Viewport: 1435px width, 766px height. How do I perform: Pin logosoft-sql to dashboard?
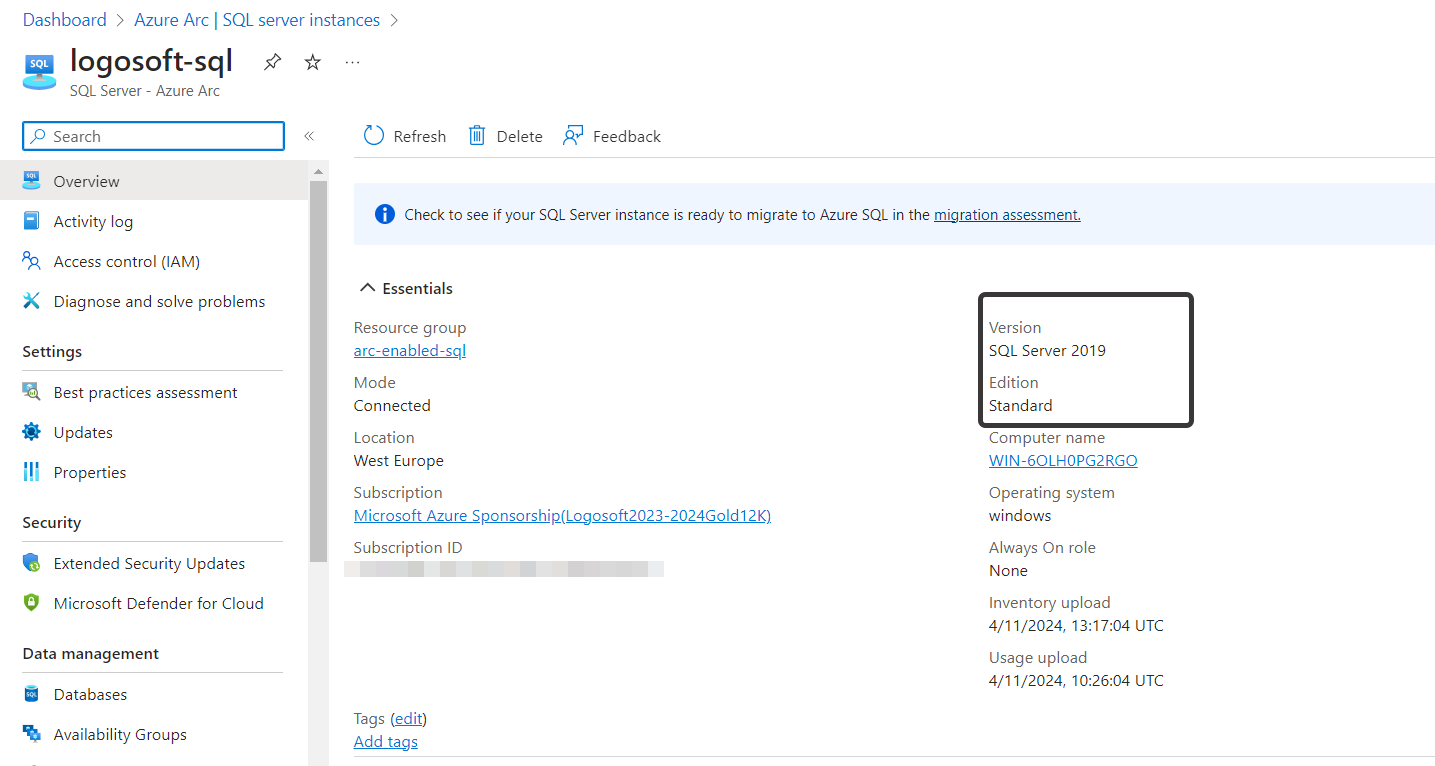coord(272,62)
